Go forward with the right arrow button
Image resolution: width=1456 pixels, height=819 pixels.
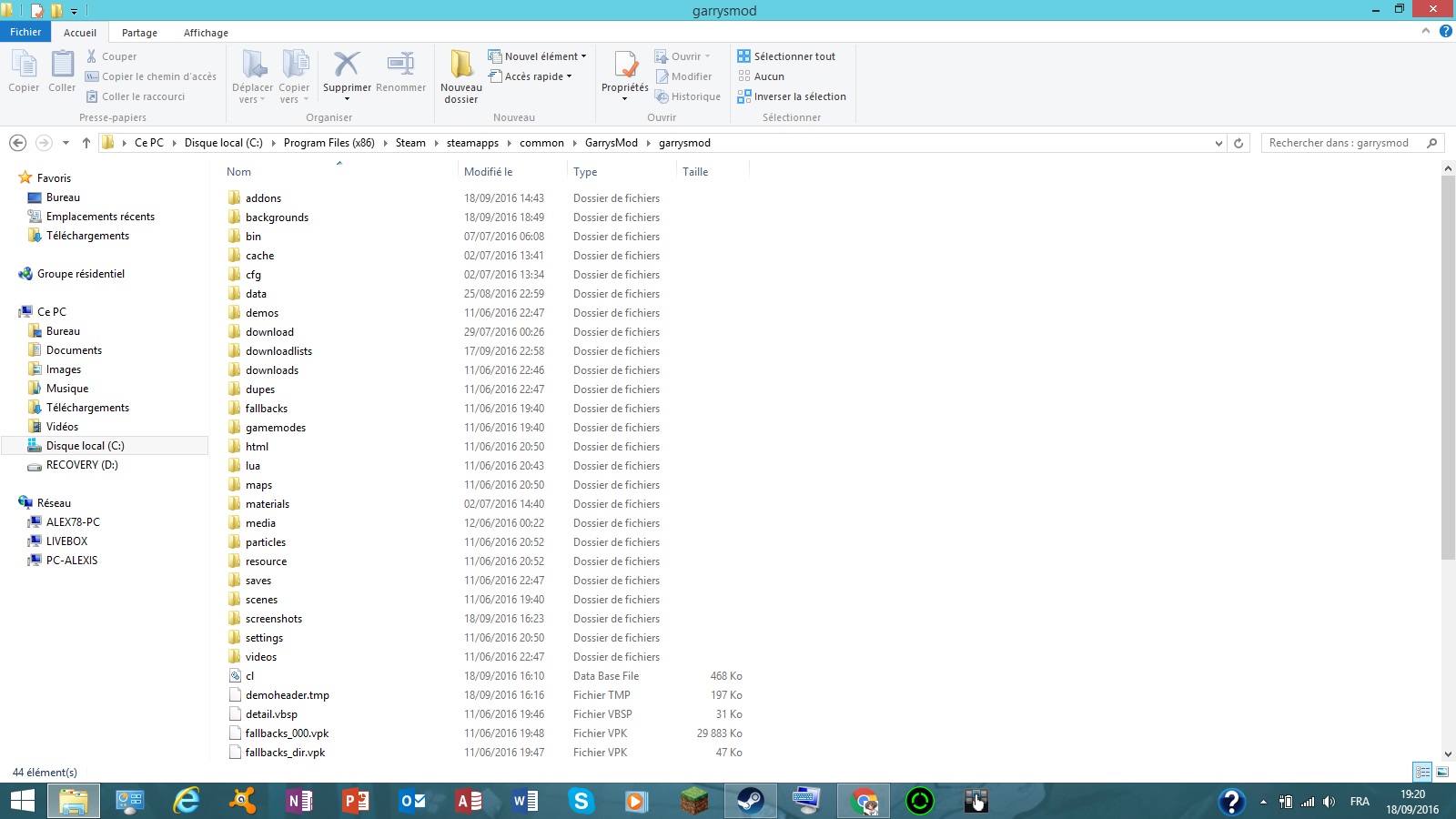(43, 143)
